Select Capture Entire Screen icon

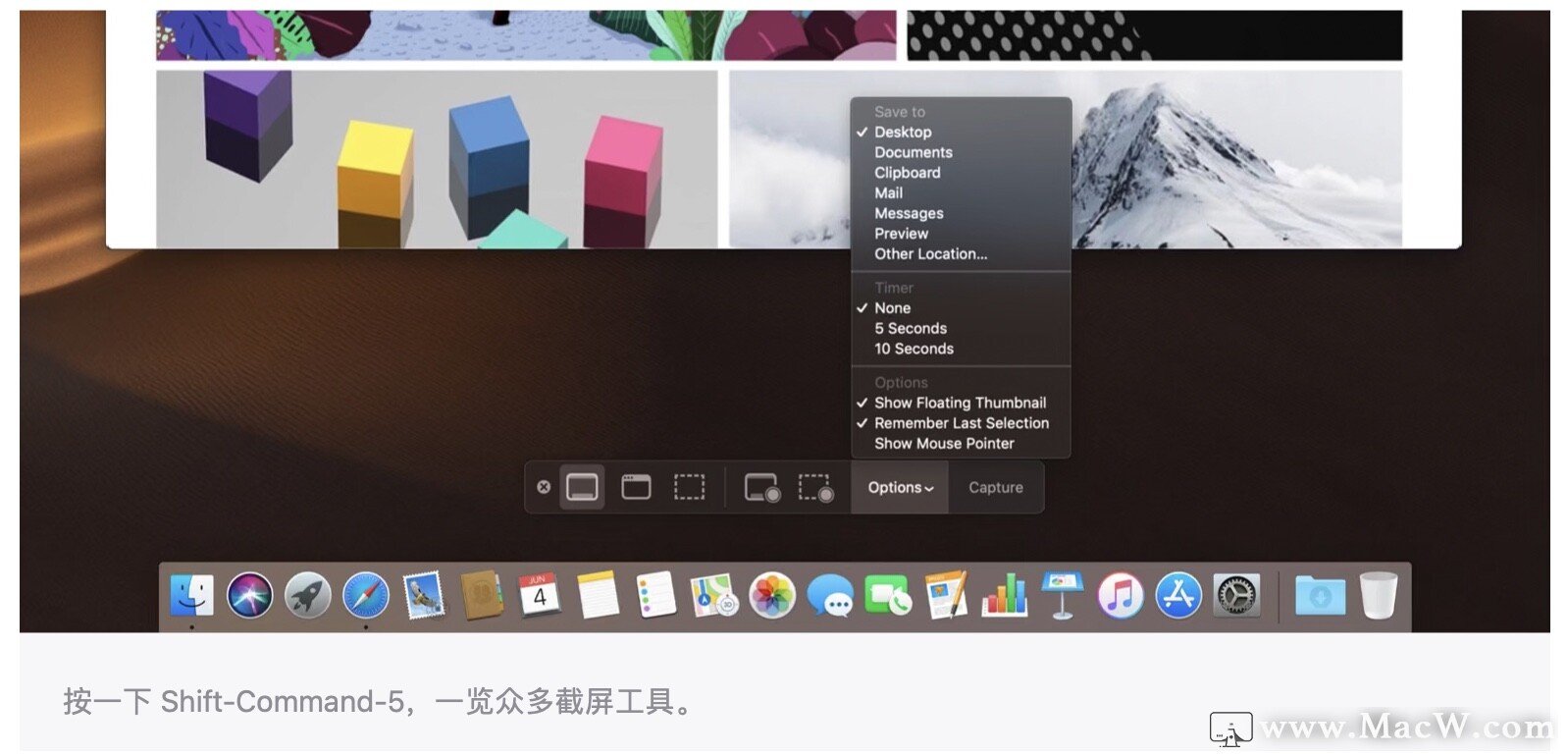[582, 487]
